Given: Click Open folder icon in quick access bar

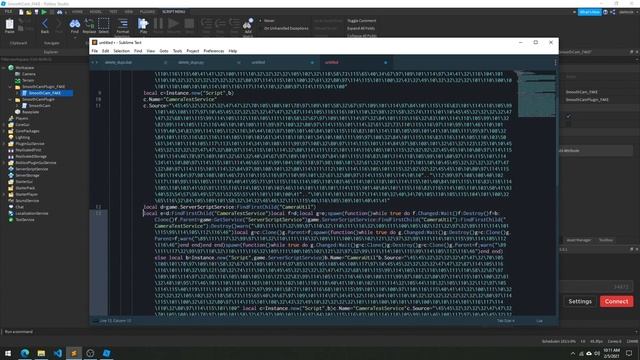Looking at the screenshot, I should tap(29, 12).
